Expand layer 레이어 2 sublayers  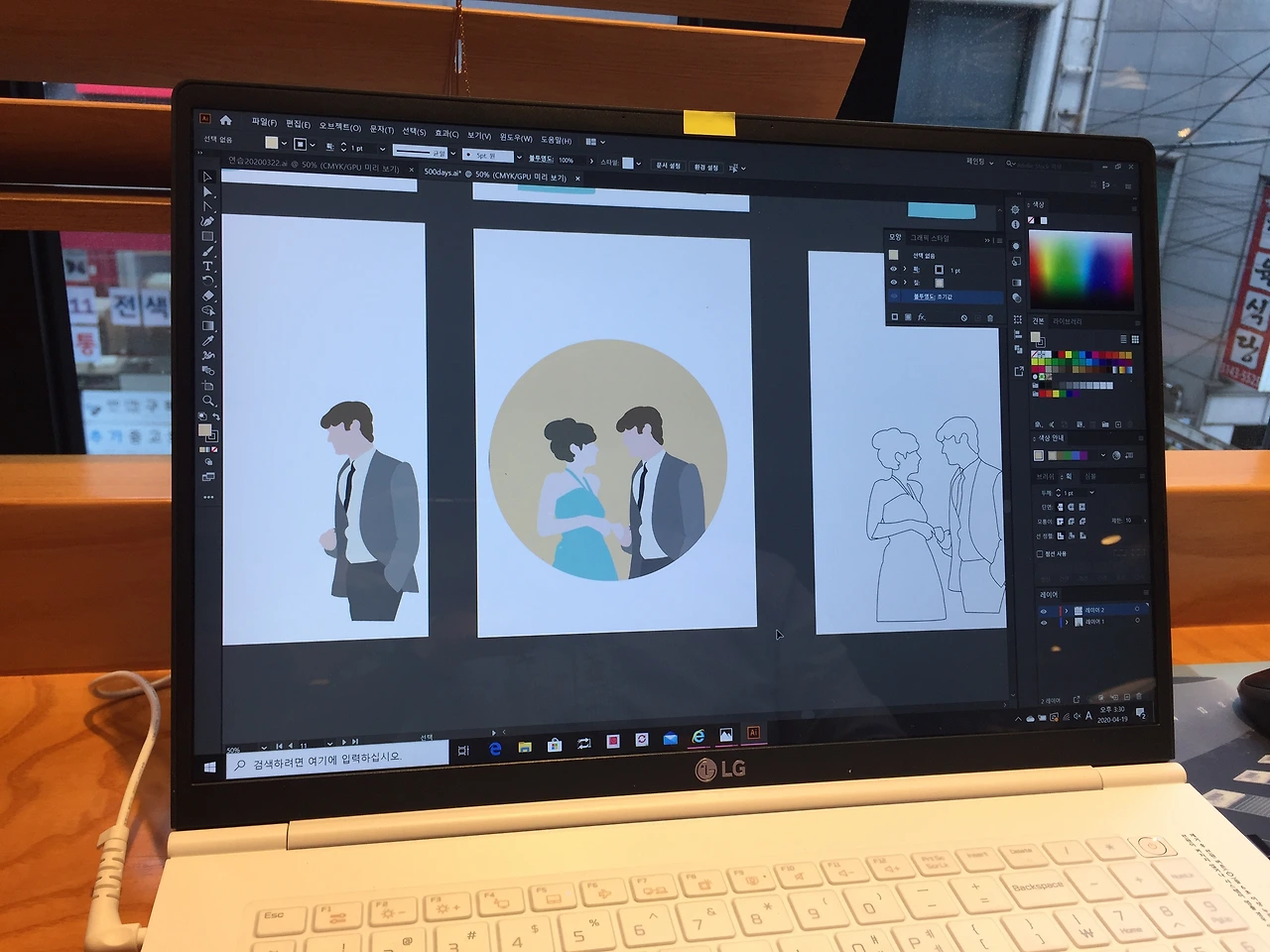tap(1067, 611)
